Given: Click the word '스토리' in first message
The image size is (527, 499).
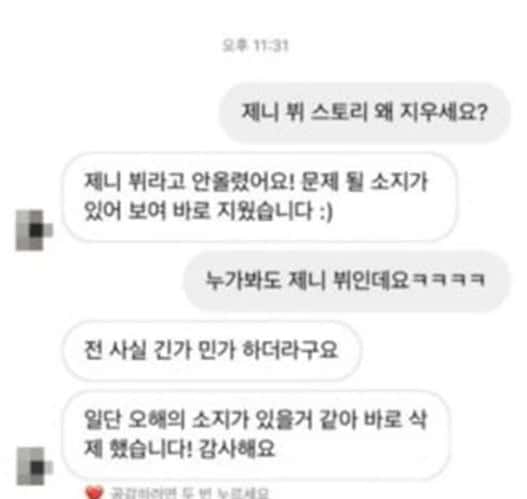Looking at the screenshot, I should tap(339, 112).
